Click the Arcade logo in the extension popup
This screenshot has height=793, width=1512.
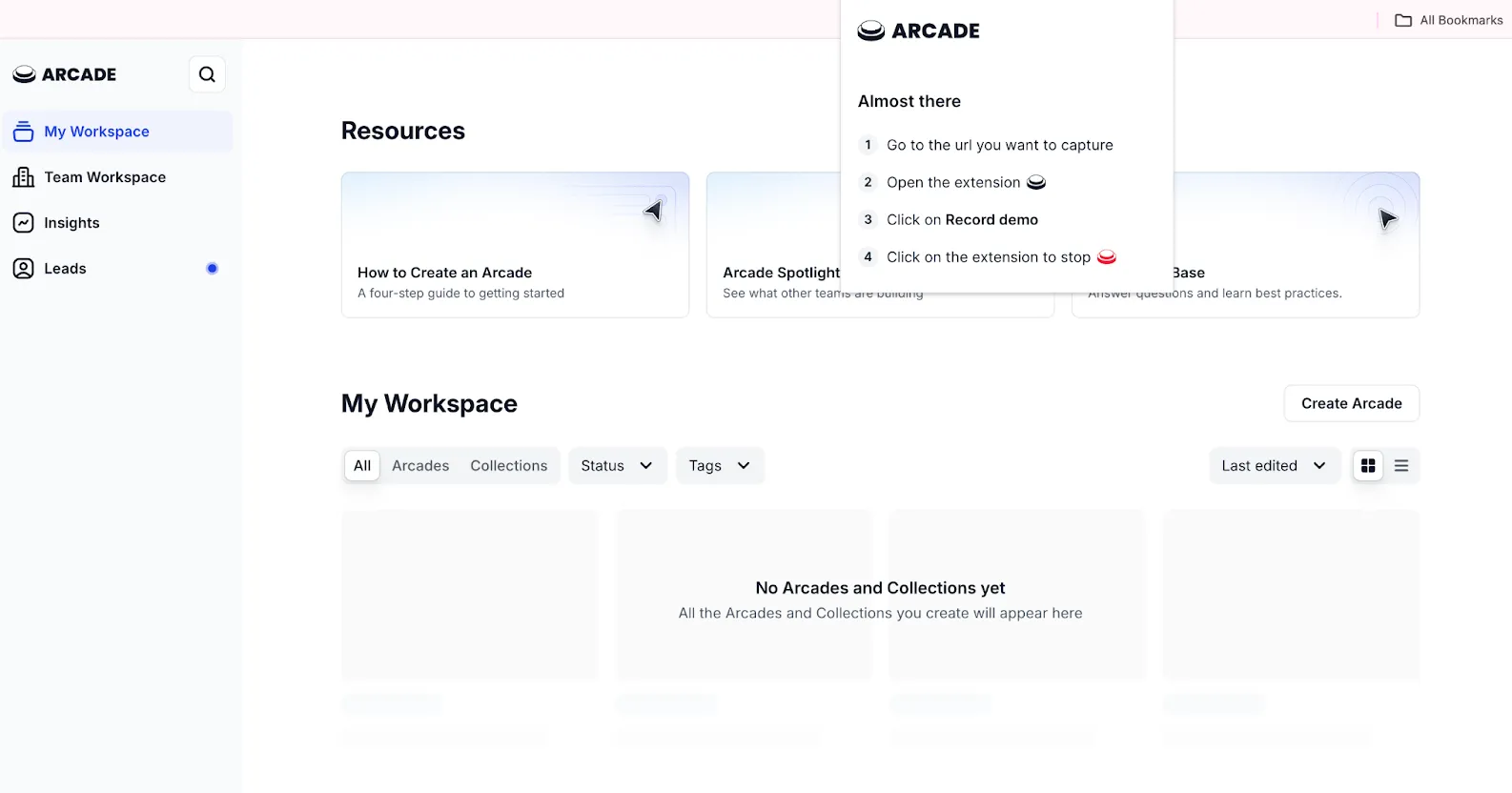(x=918, y=30)
